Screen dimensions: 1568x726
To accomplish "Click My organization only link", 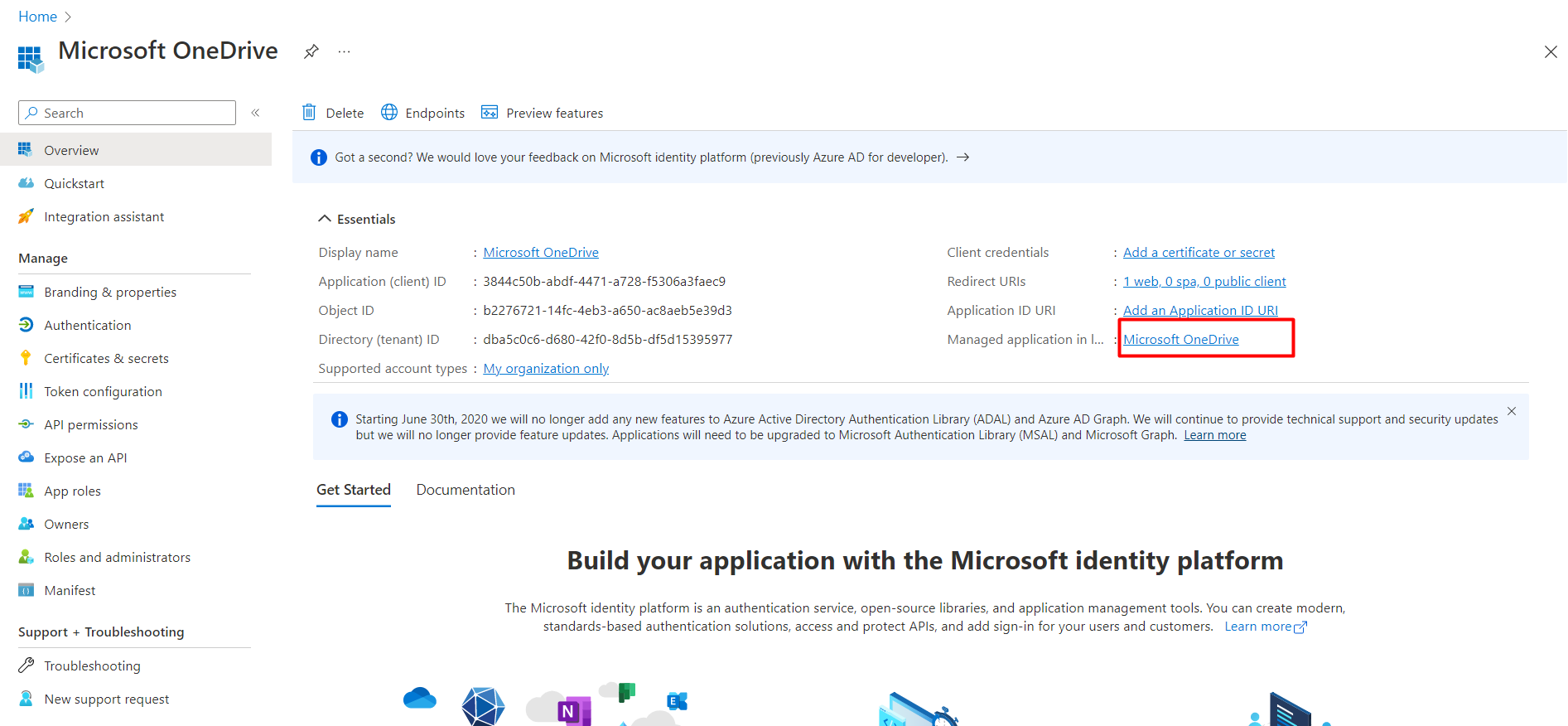I will [546, 368].
